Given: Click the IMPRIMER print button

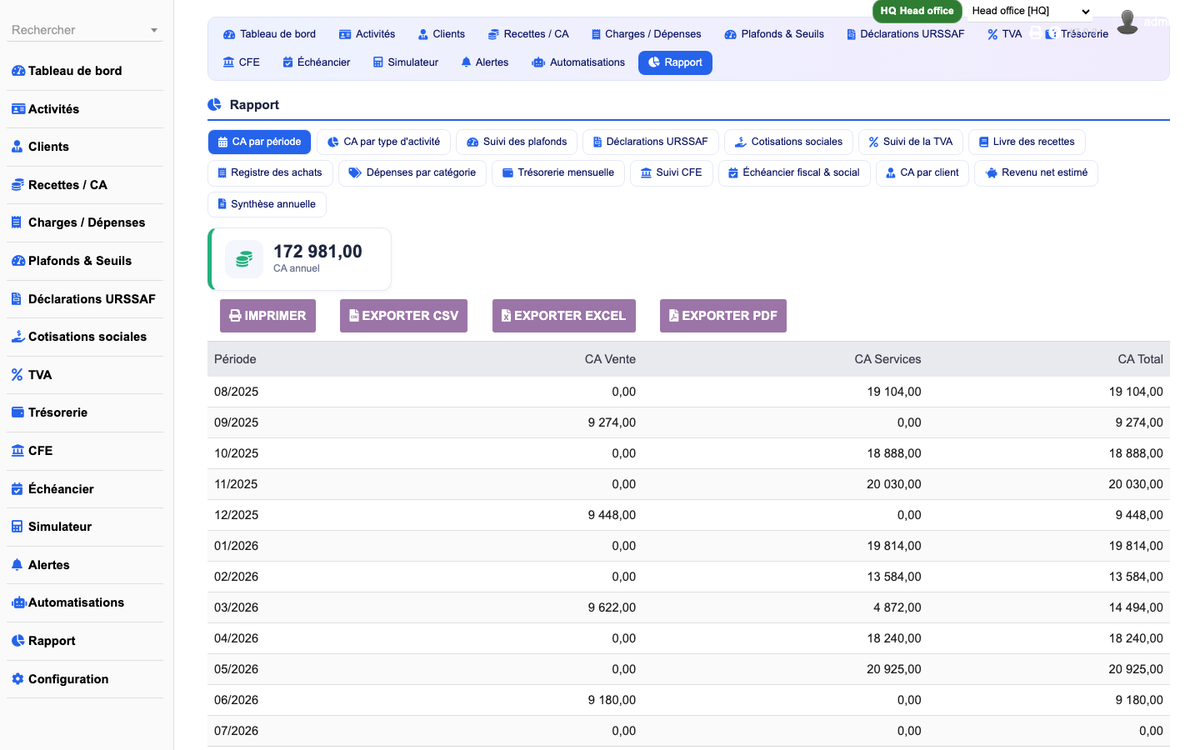Looking at the screenshot, I should click(268, 316).
